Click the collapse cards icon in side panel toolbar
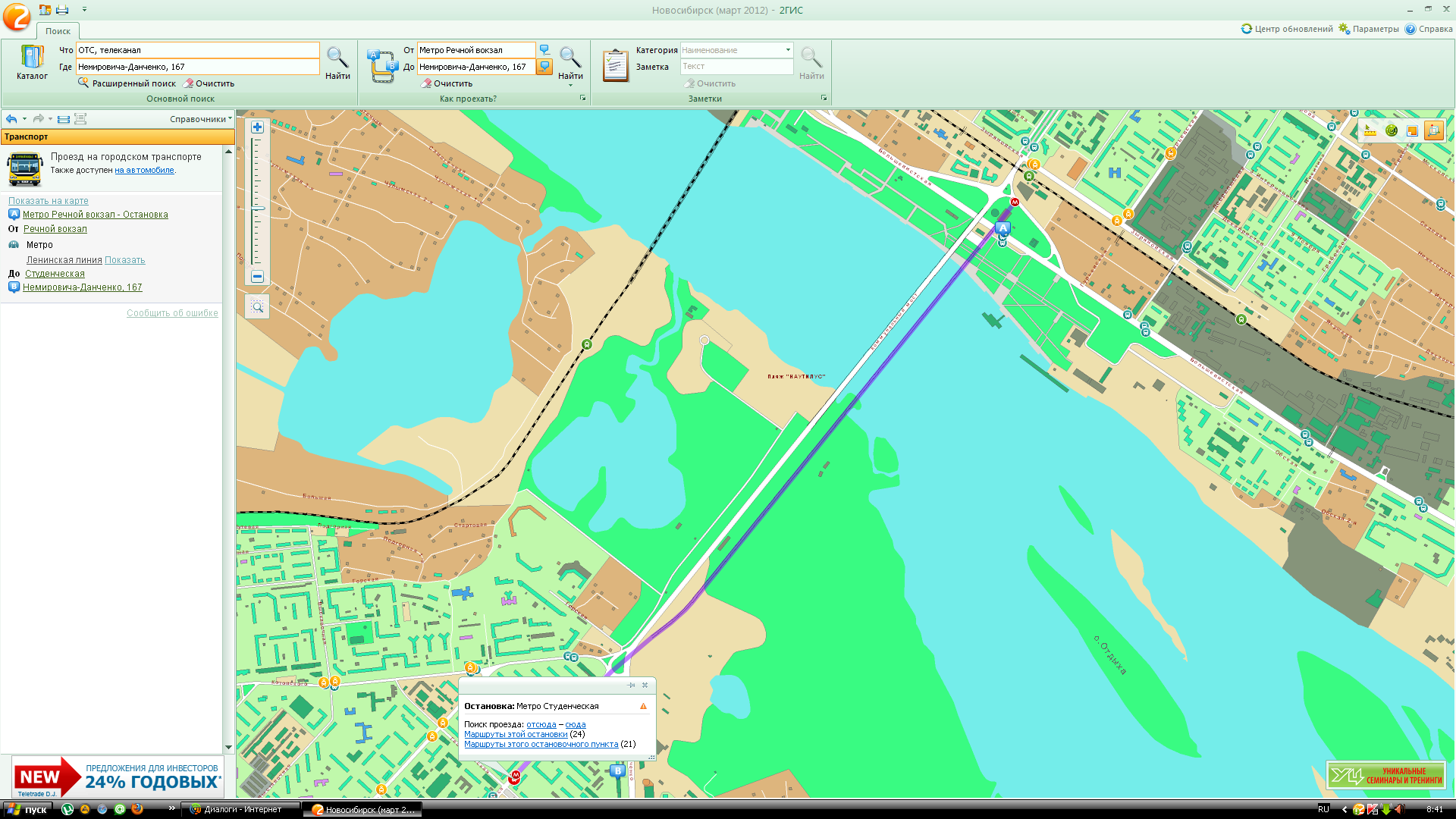Viewport: 1456px width, 819px height. click(x=64, y=119)
